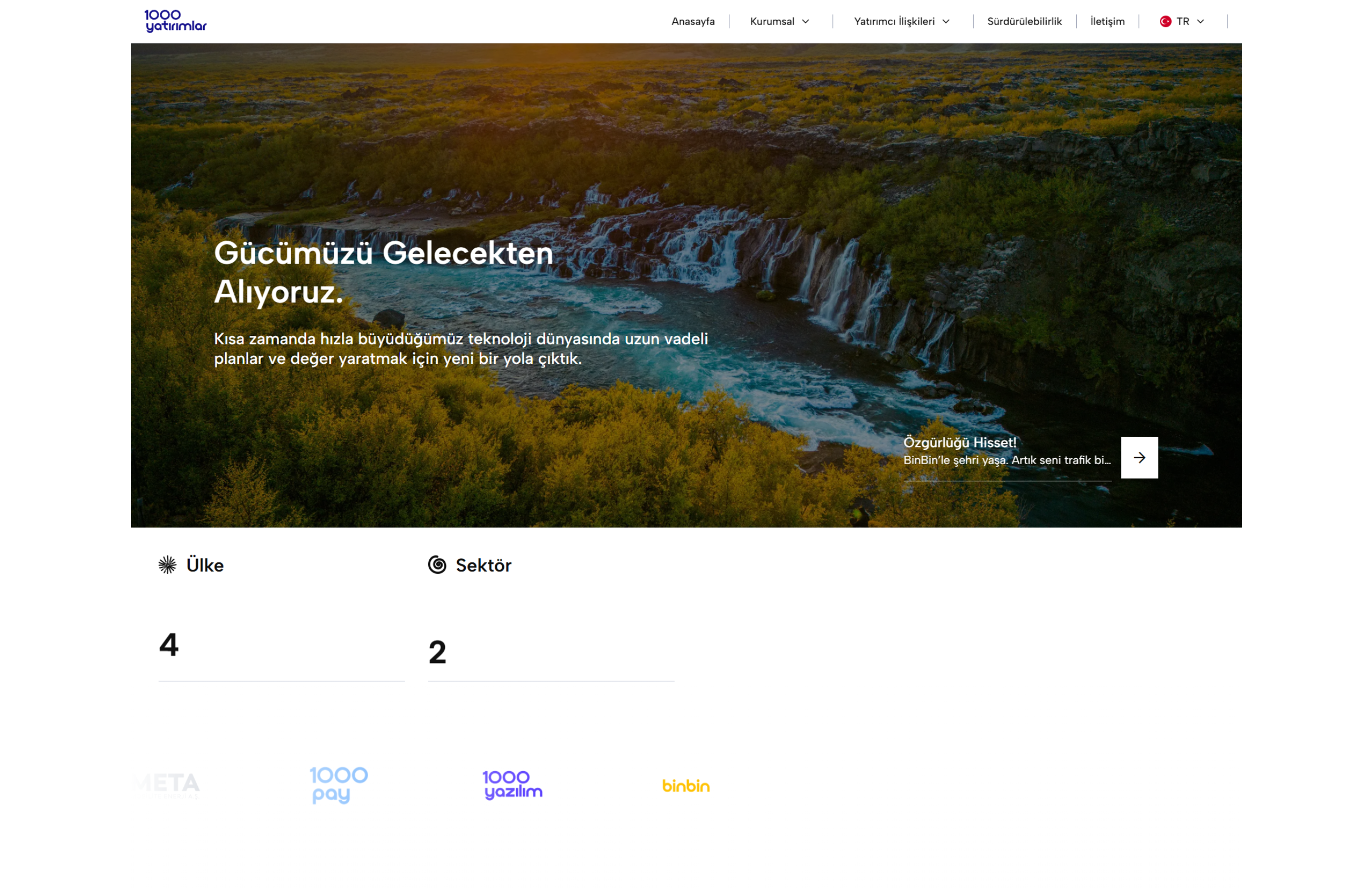Open Sürdürülebilirlik menu item

(x=1024, y=21)
